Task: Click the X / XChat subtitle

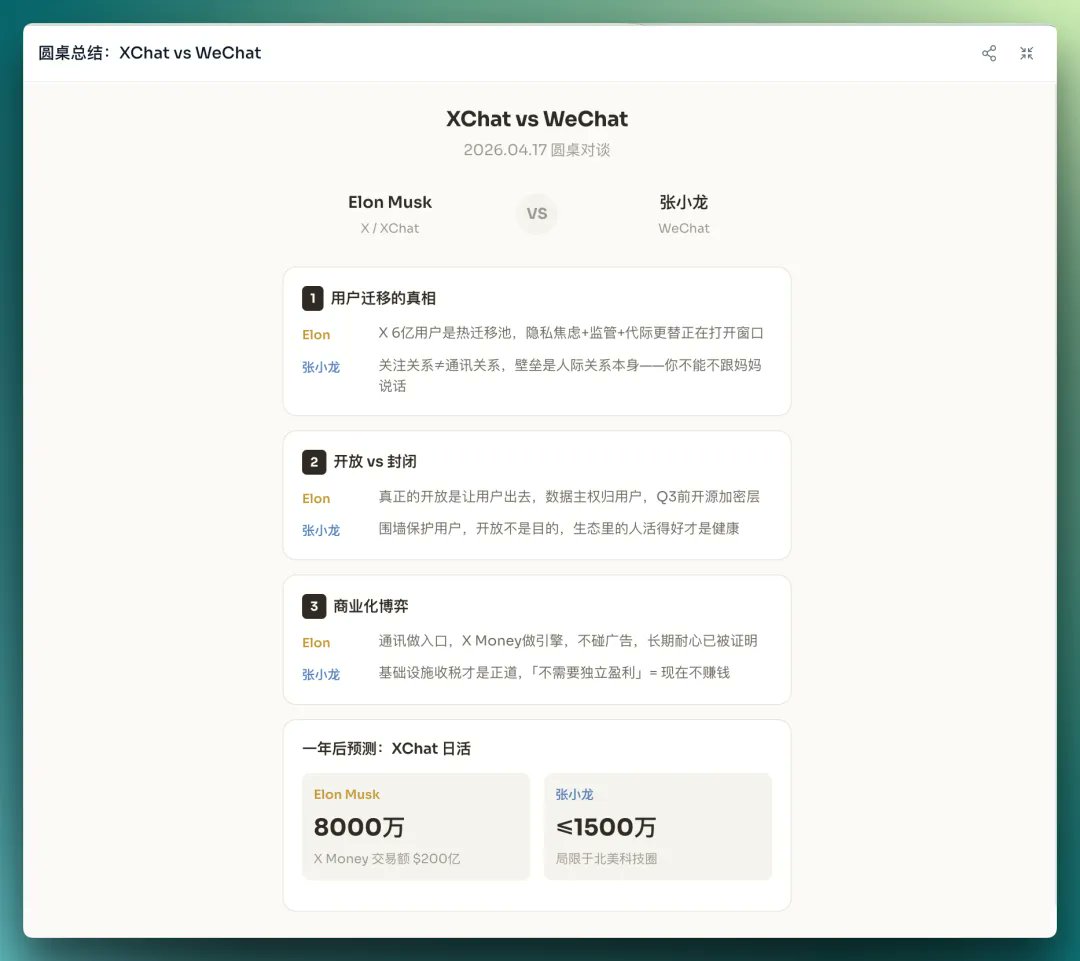Action: (x=390, y=228)
